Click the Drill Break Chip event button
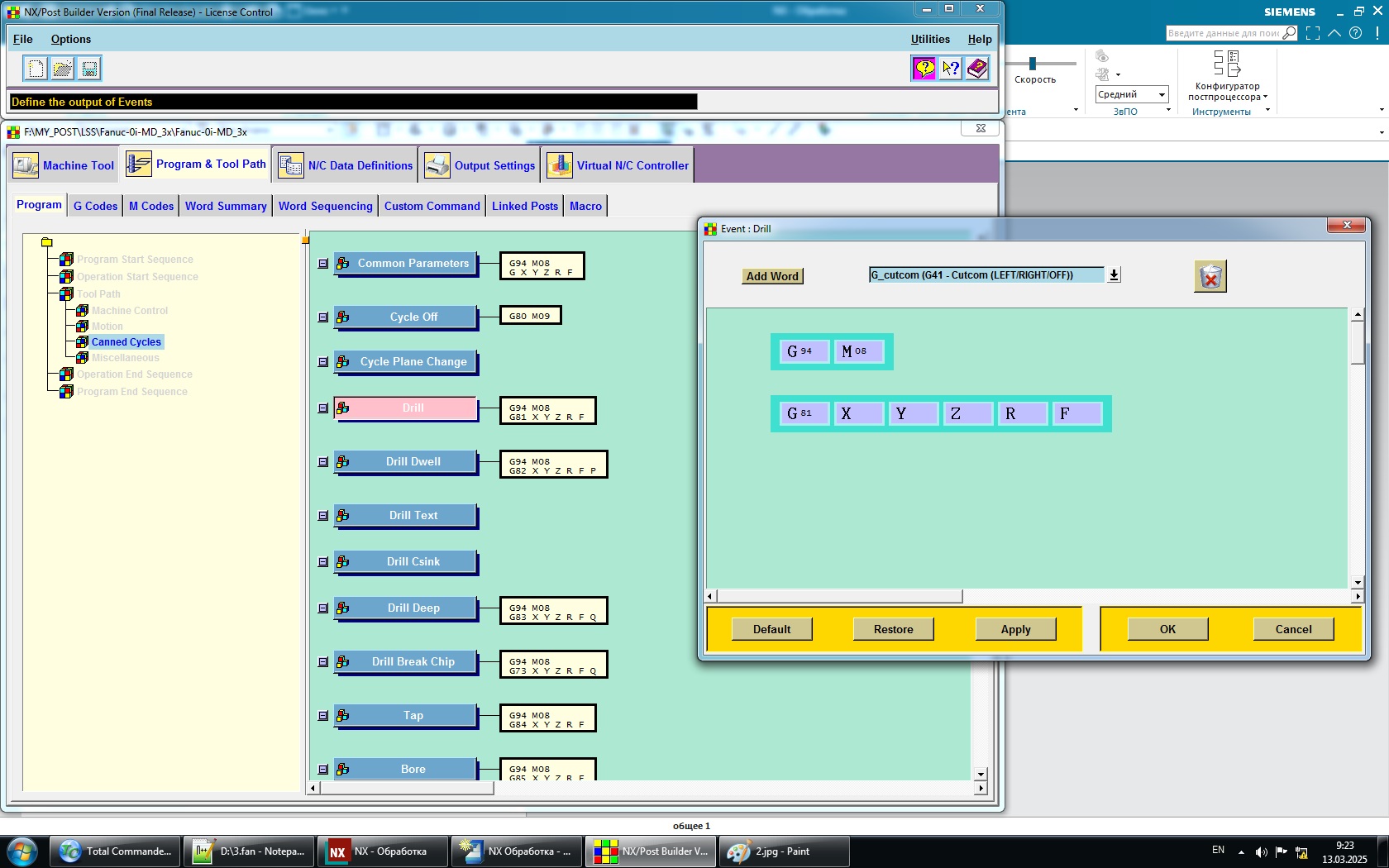Image resolution: width=1389 pixels, height=868 pixels. pos(406,662)
